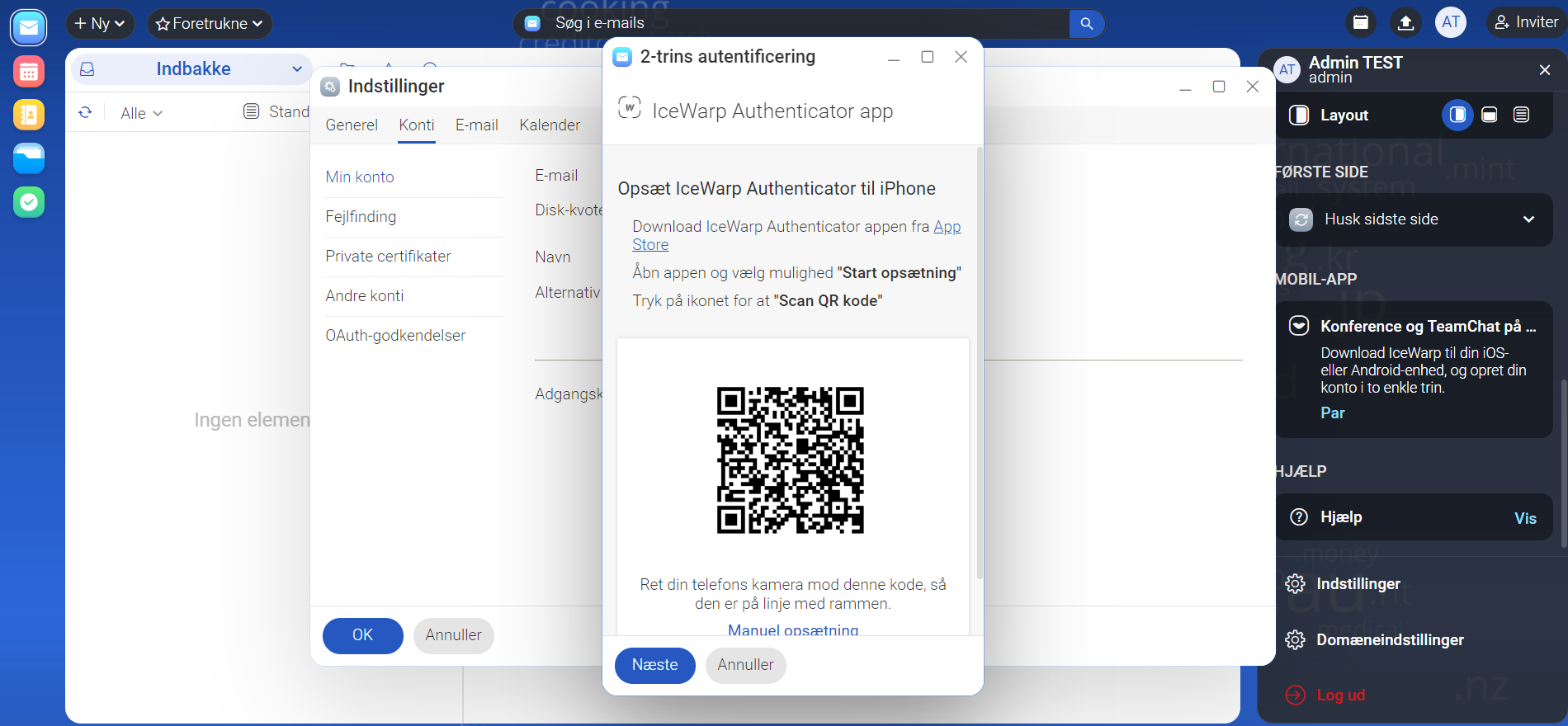Click OK in the Indstillinger window
Viewport: 1568px width, 726px height.
[x=363, y=635]
